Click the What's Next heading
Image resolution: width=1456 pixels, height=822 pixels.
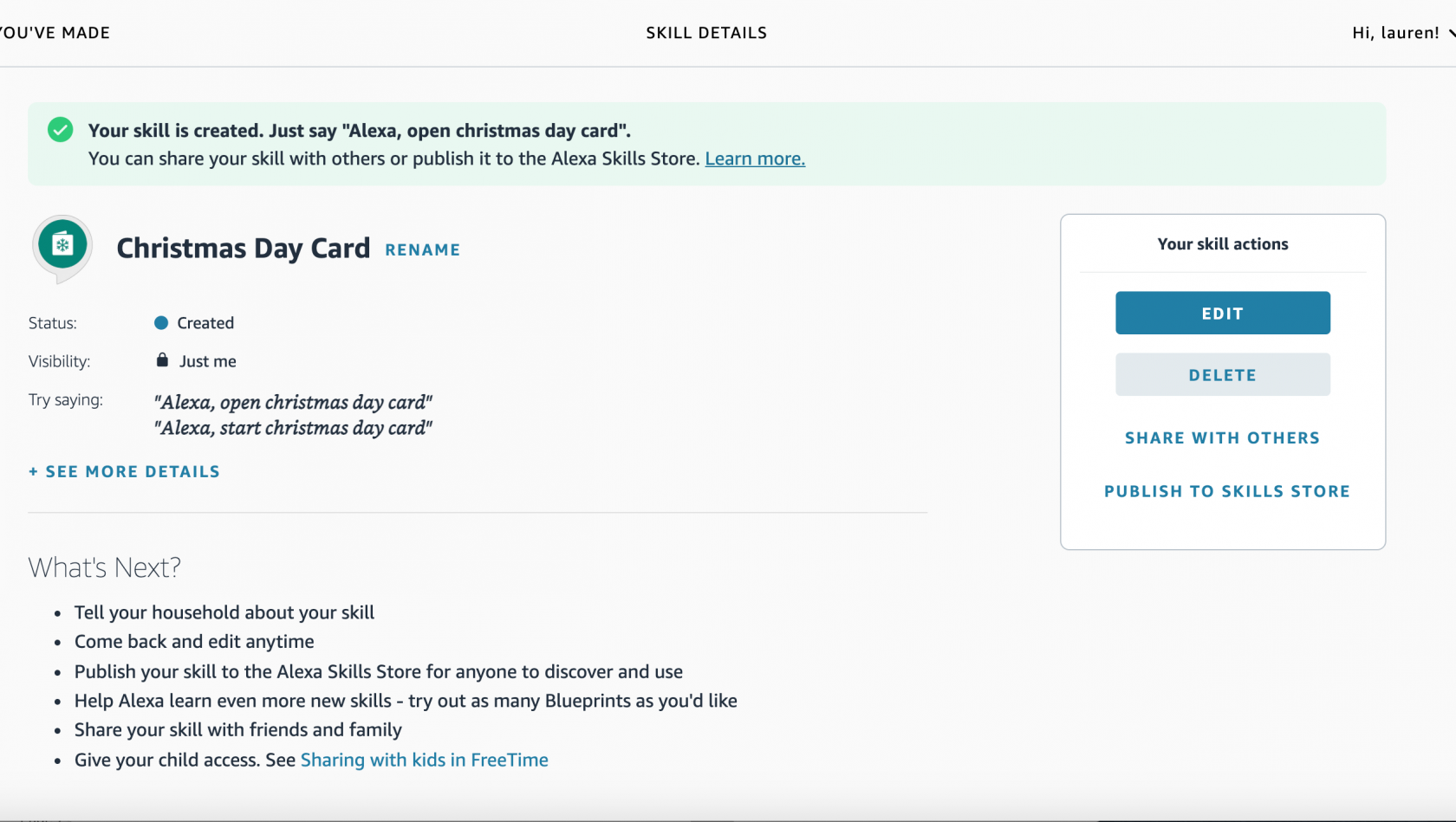coord(105,567)
